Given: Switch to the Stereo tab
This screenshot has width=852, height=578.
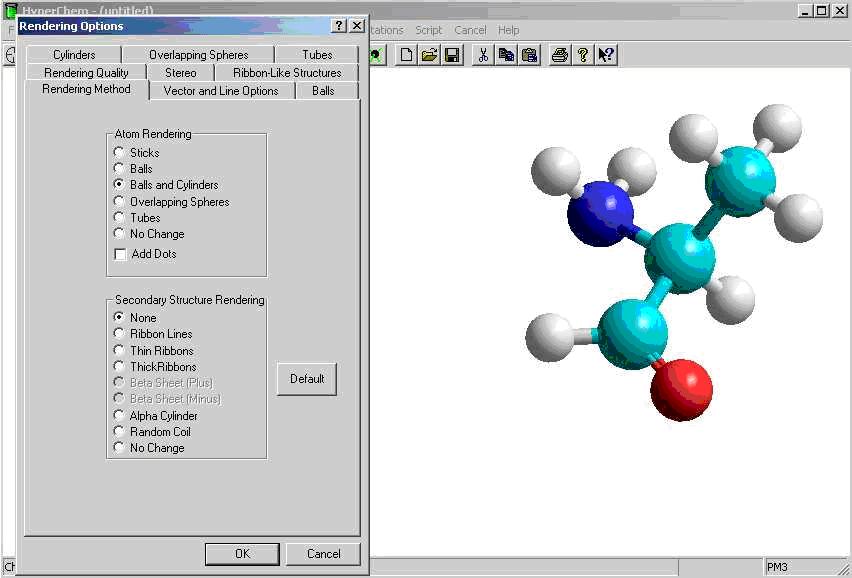Looking at the screenshot, I should (179, 72).
